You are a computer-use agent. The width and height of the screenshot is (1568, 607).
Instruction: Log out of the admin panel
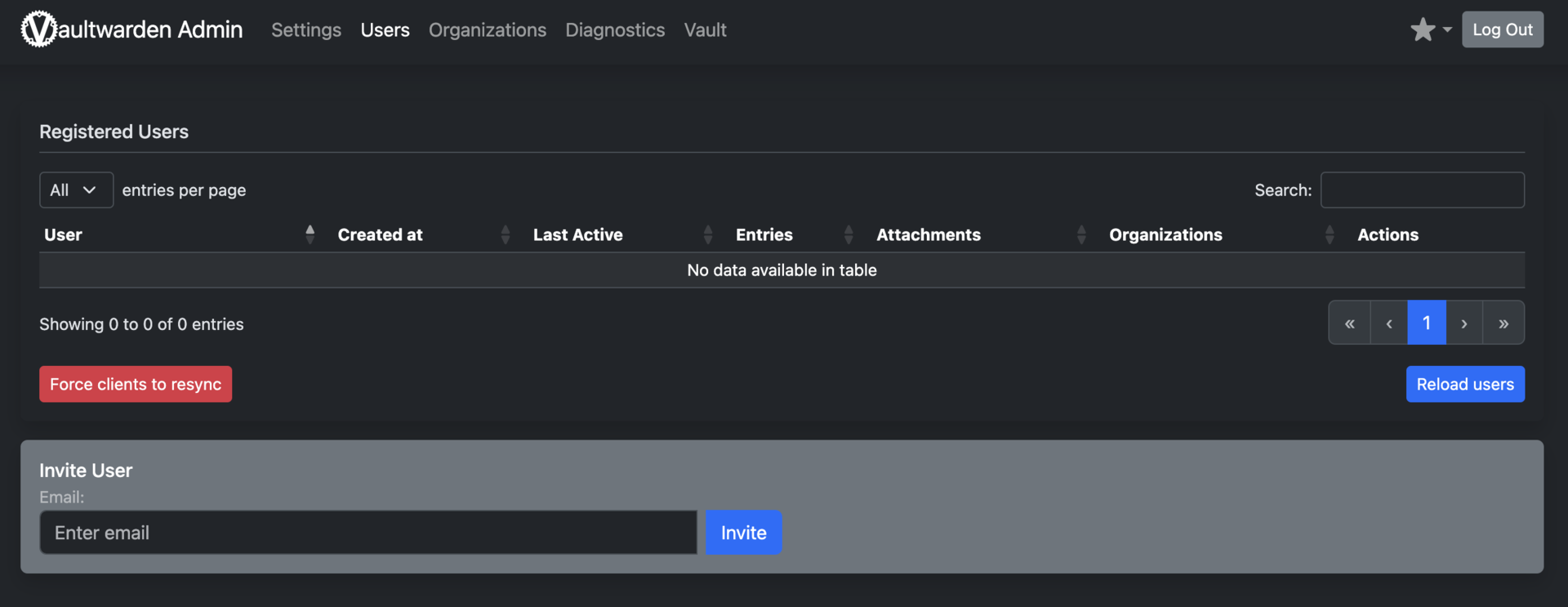(x=1503, y=29)
